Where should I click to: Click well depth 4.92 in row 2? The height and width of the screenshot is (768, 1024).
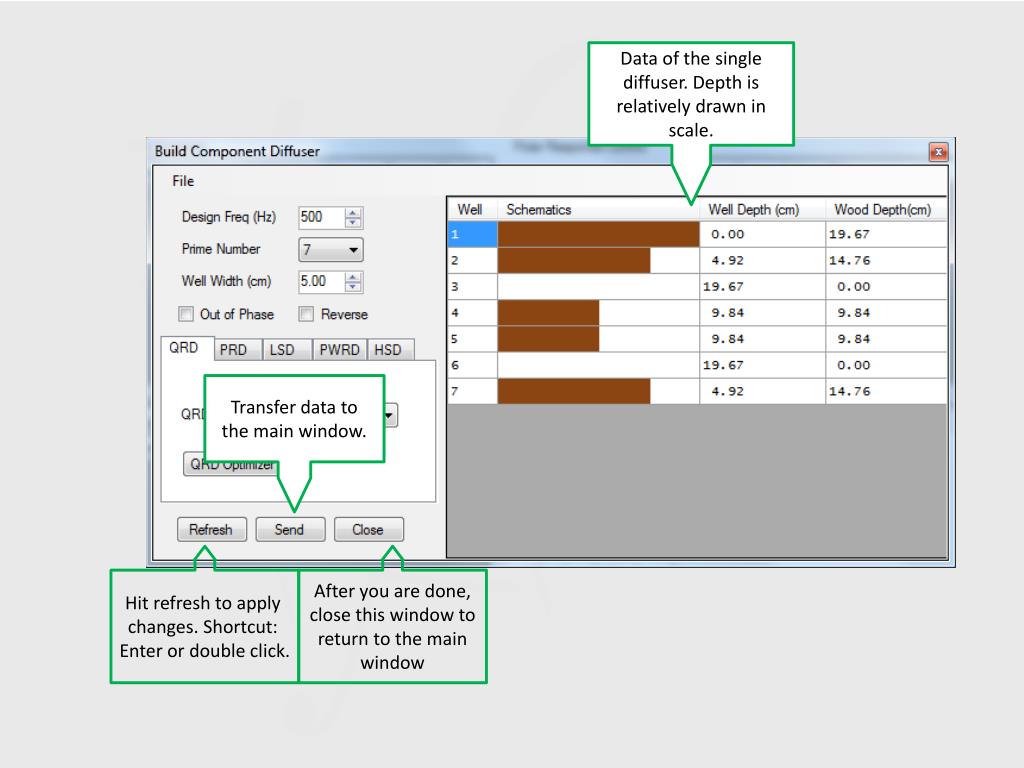click(762, 261)
